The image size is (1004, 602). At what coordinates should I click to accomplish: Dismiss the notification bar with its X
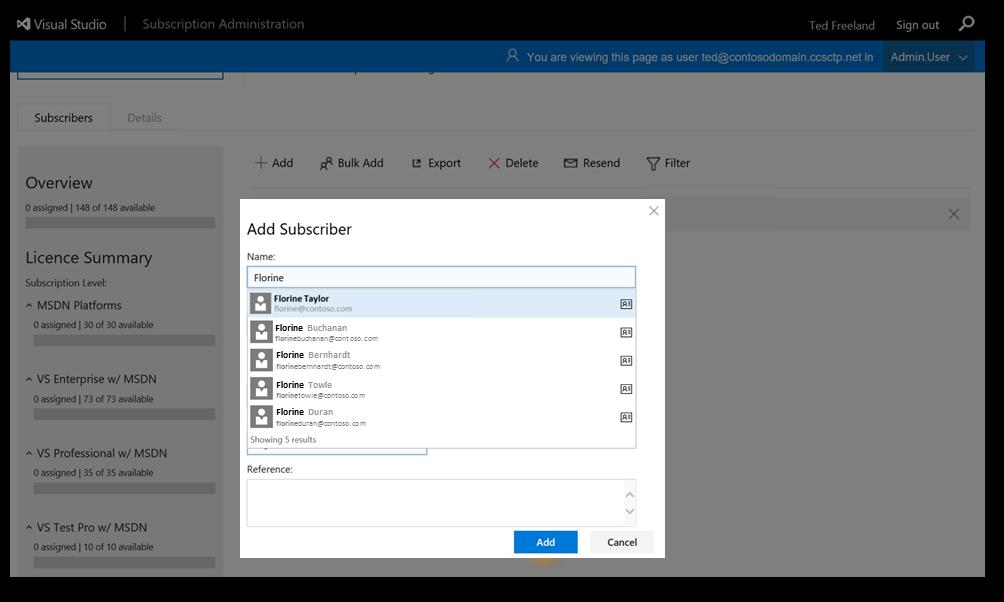(953, 214)
